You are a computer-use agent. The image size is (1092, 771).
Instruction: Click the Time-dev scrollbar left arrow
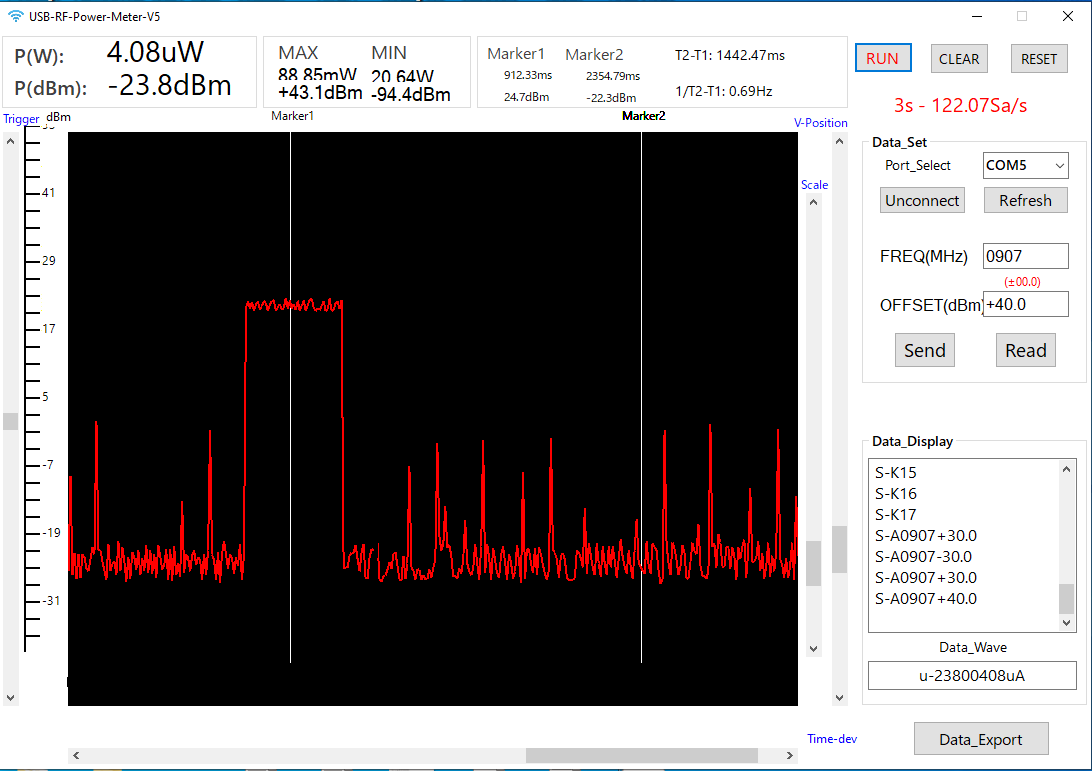pyautogui.click(x=77, y=755)
